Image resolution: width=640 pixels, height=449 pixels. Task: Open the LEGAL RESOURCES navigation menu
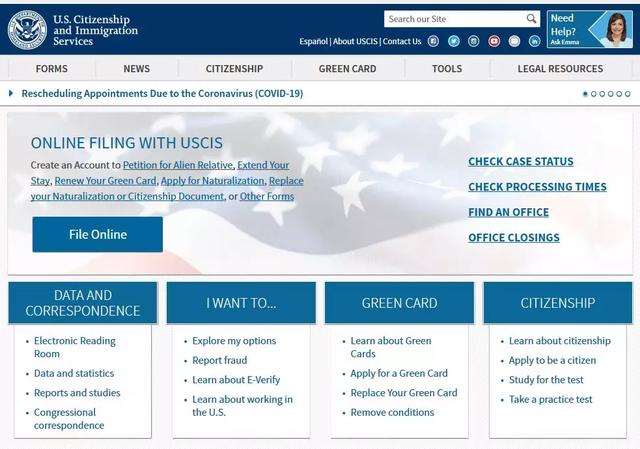click(560, 69)
